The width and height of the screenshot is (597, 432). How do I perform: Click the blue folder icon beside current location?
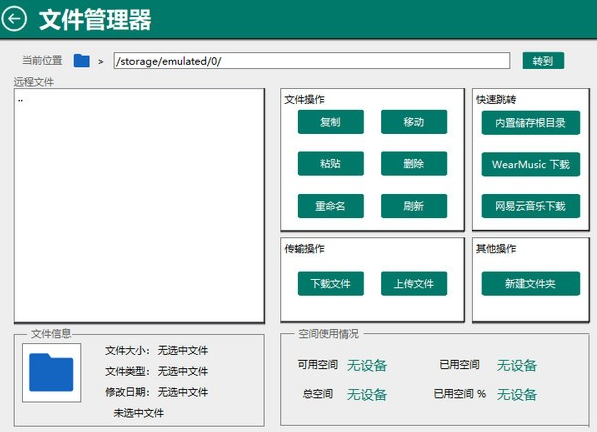coord(81,61)
